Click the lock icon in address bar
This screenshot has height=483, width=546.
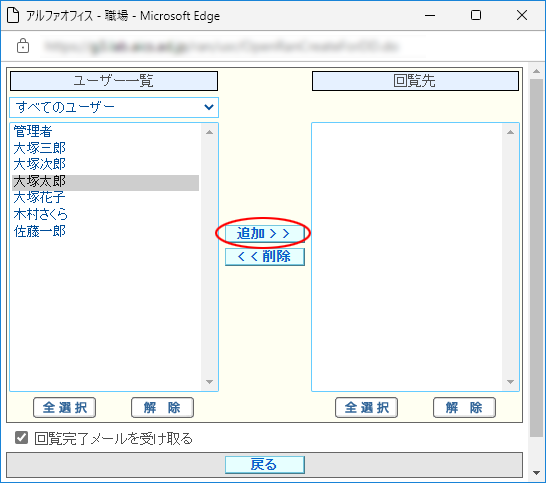(x=23, y=46)
